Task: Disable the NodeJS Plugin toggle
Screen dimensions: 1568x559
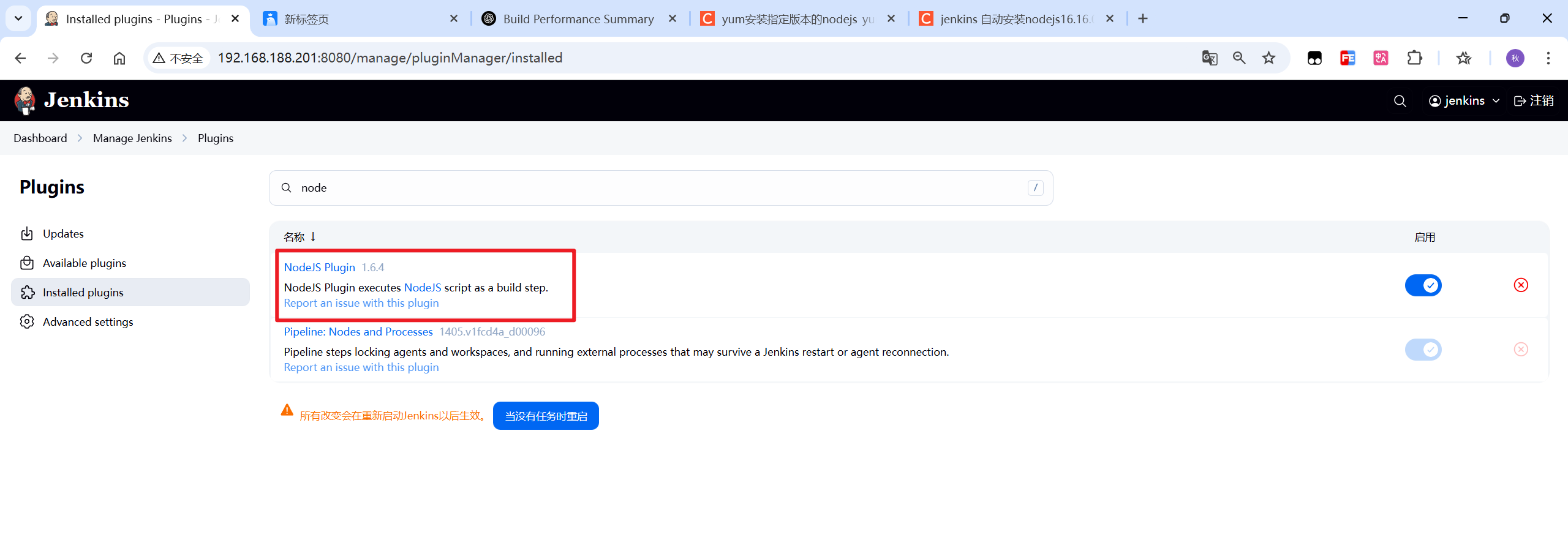Action: pos(1423,285)
